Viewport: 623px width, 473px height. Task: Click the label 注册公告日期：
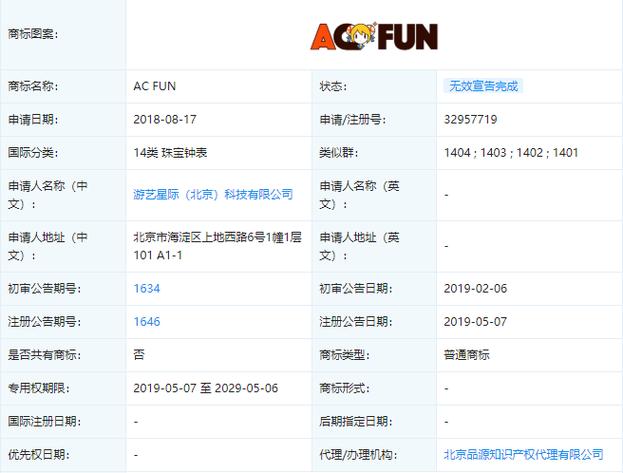(x=356, y=322)
